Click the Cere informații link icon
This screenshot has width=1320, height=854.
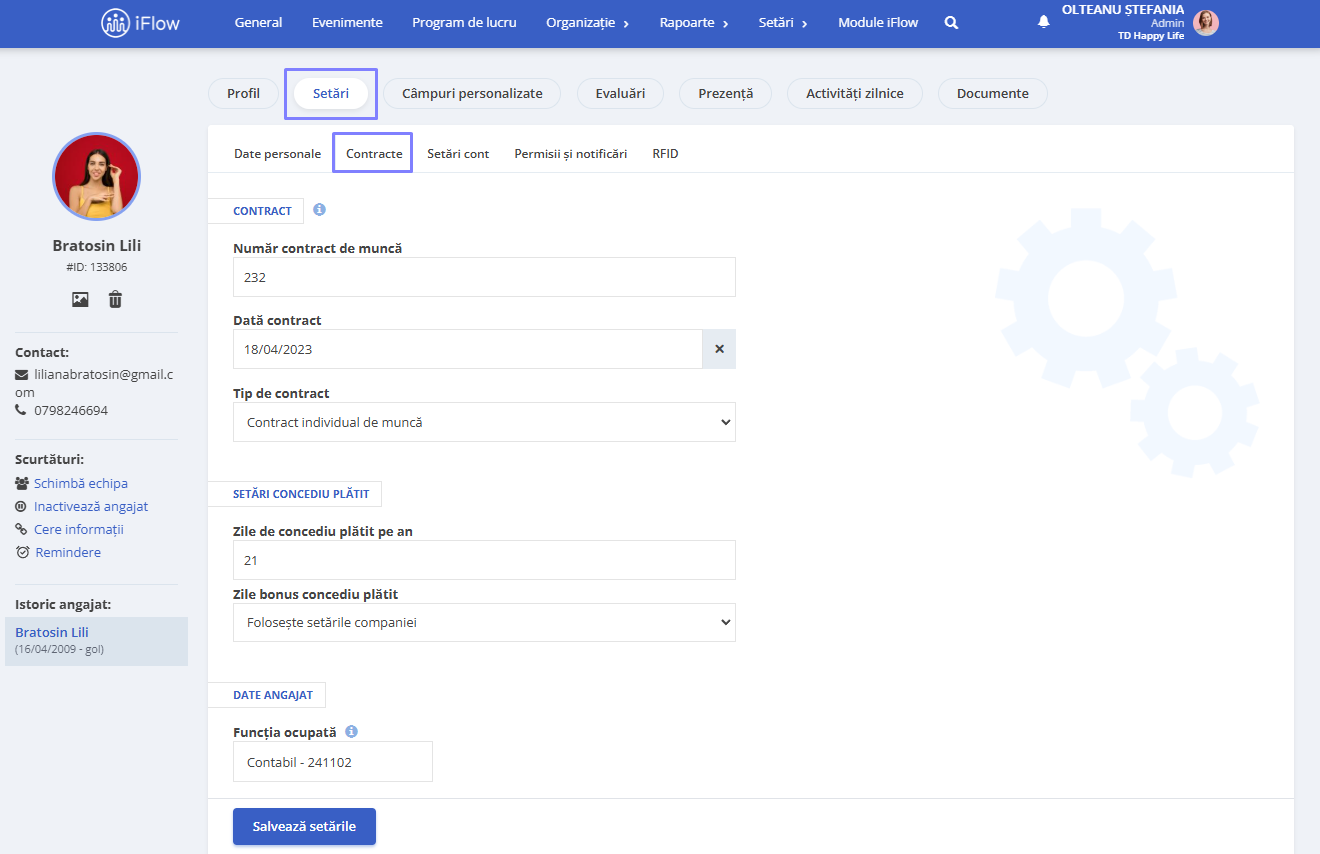(x=21, y=529)
